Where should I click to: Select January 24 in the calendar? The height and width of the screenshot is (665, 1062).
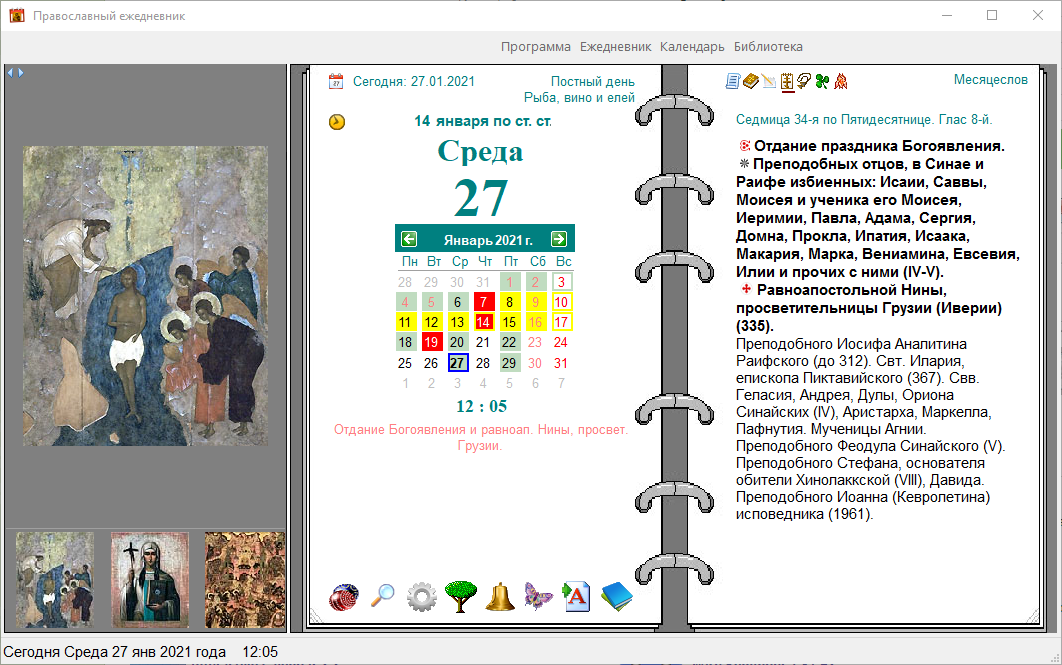click(561, 343)
